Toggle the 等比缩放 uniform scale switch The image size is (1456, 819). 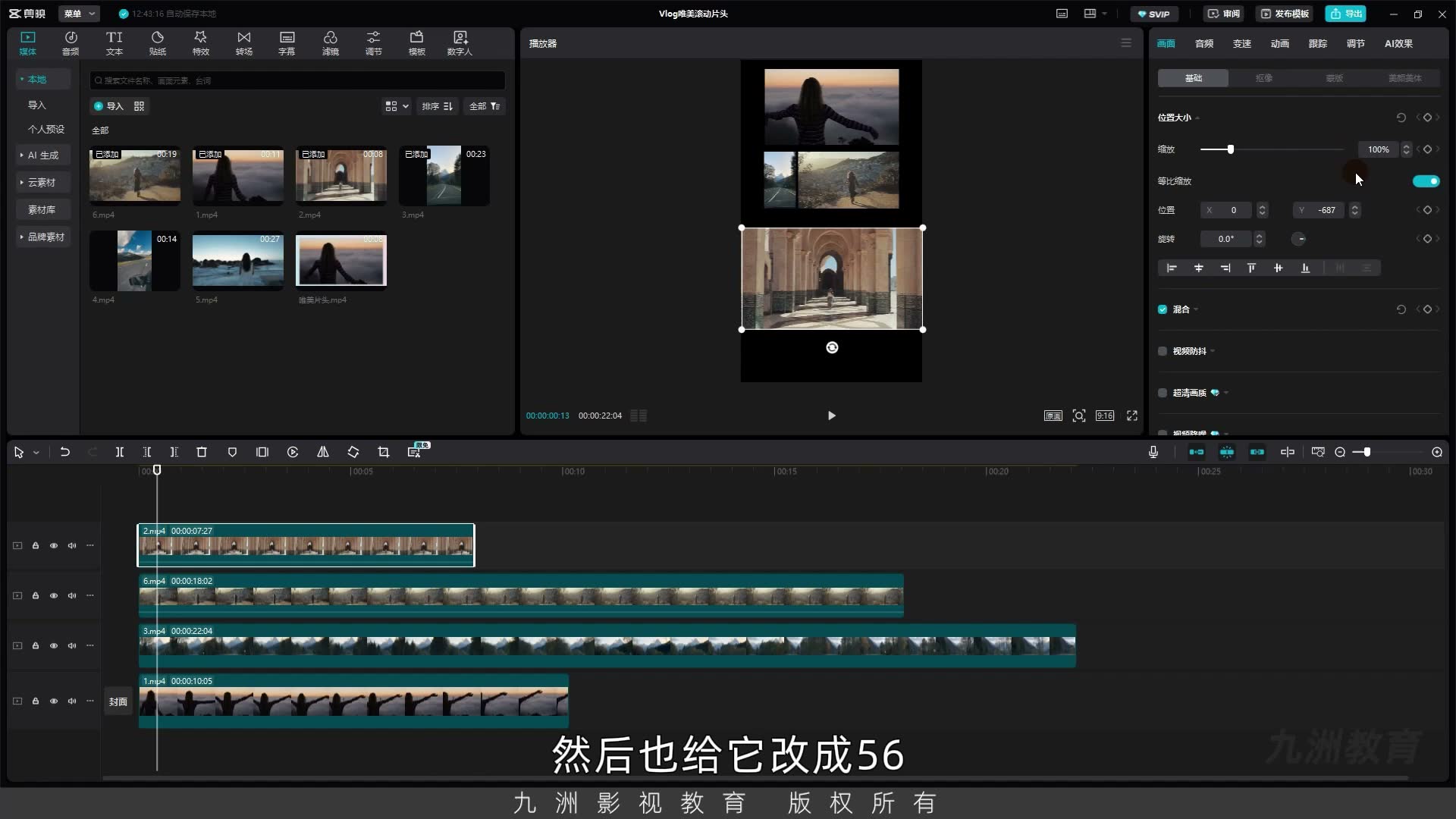click(x=1426, y=181)
